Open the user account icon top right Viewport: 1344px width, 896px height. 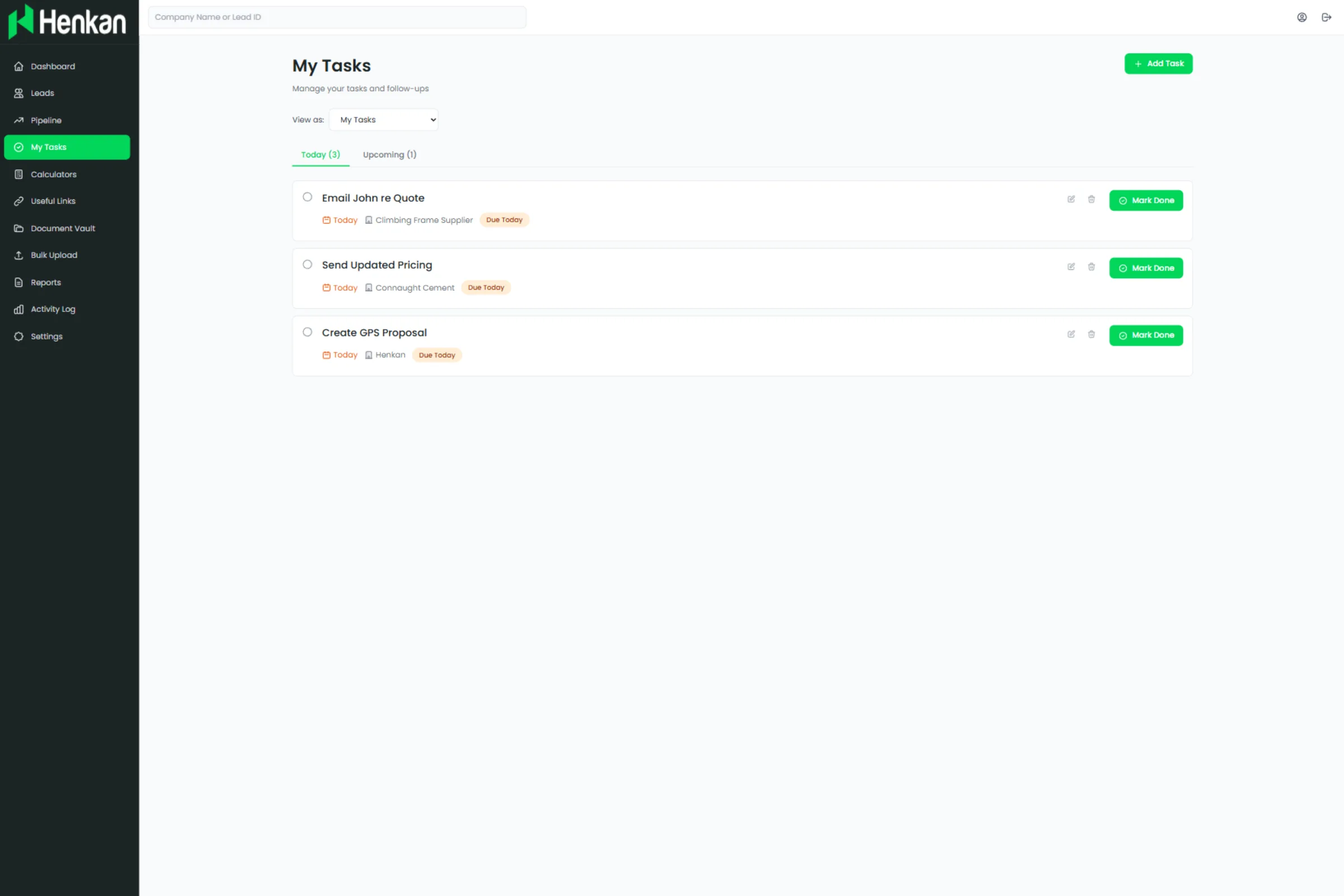1301,17
